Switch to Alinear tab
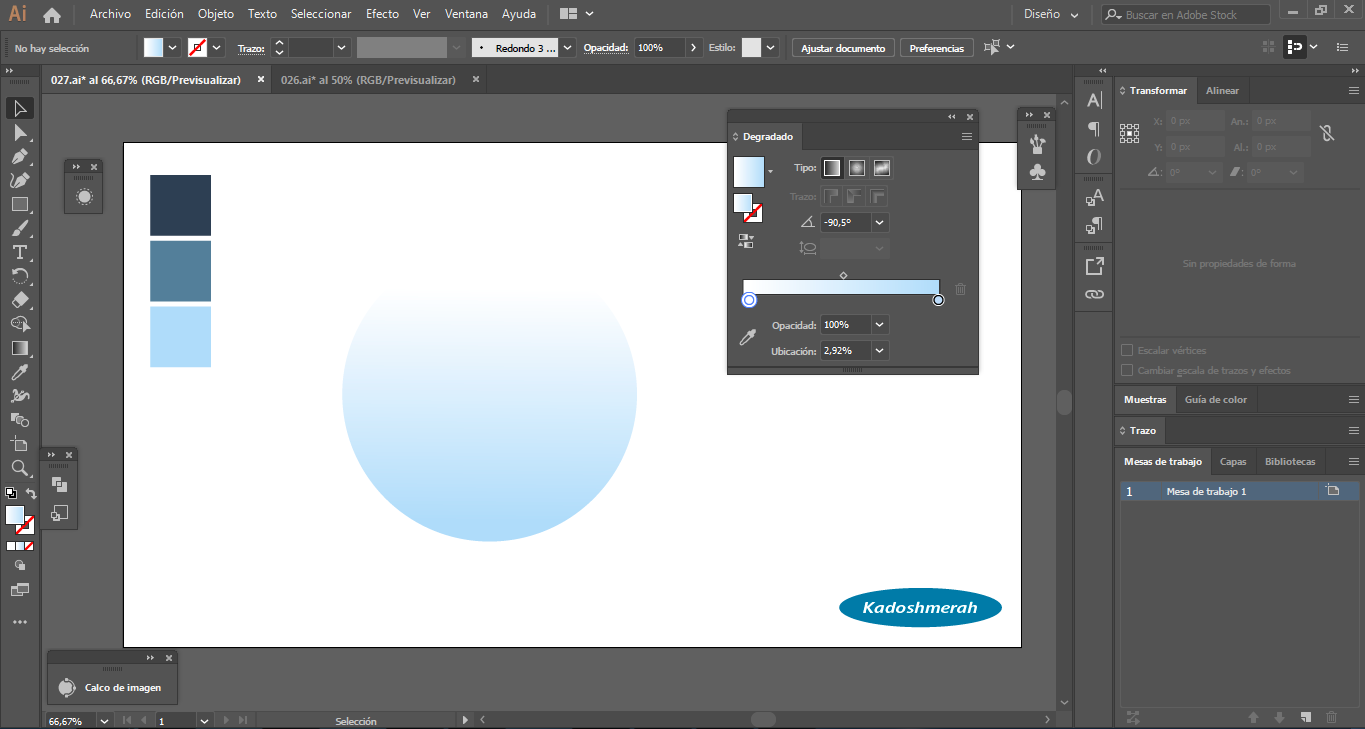Image resolution: width=1365 pixels, height=729 pixels. pos(1222,91)
